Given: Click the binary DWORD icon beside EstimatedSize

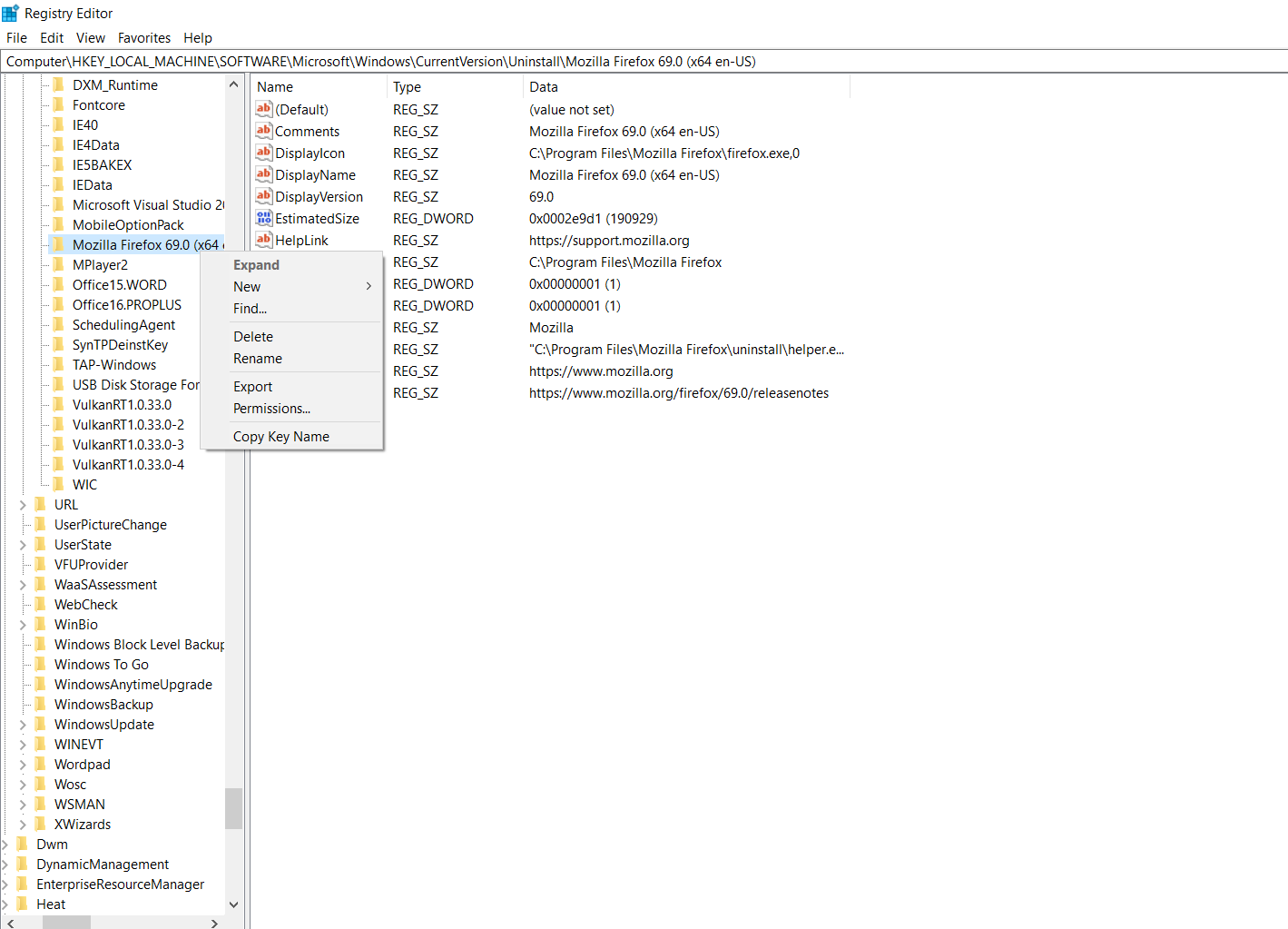Looking at the screenshot, I should pyautogui.click(x=264, y=218).
